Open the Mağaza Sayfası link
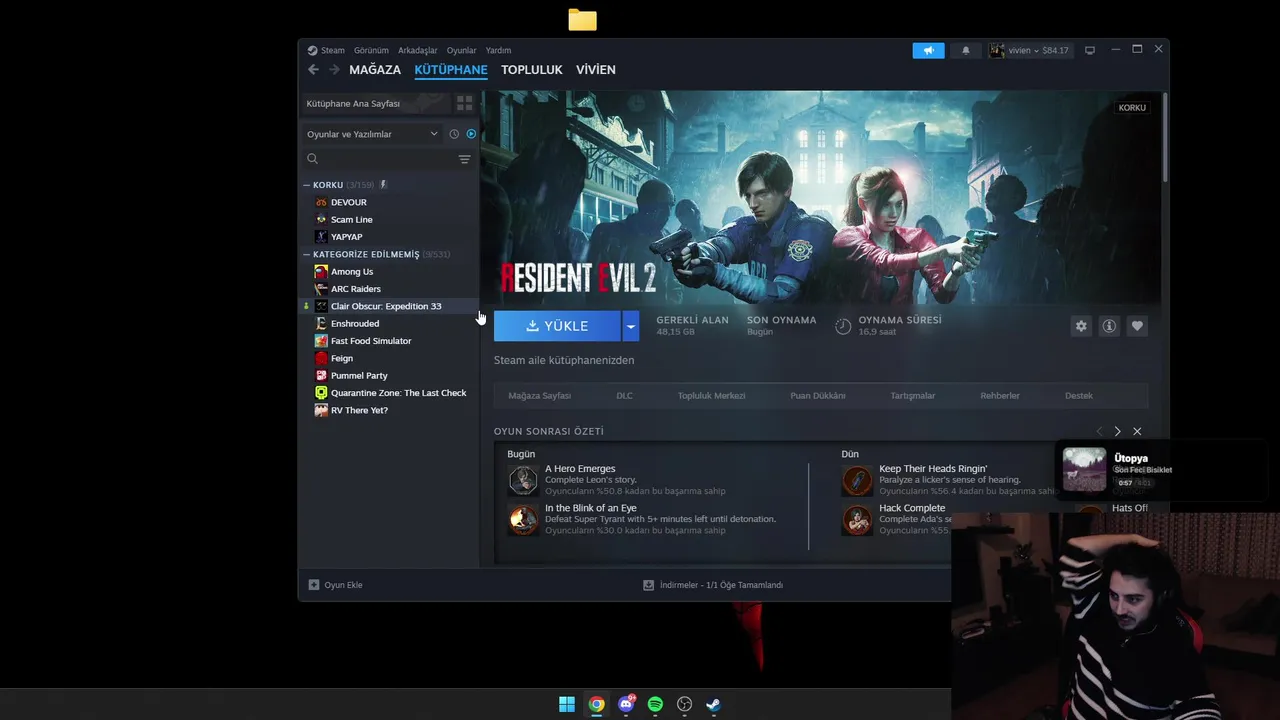 [540, 396]
